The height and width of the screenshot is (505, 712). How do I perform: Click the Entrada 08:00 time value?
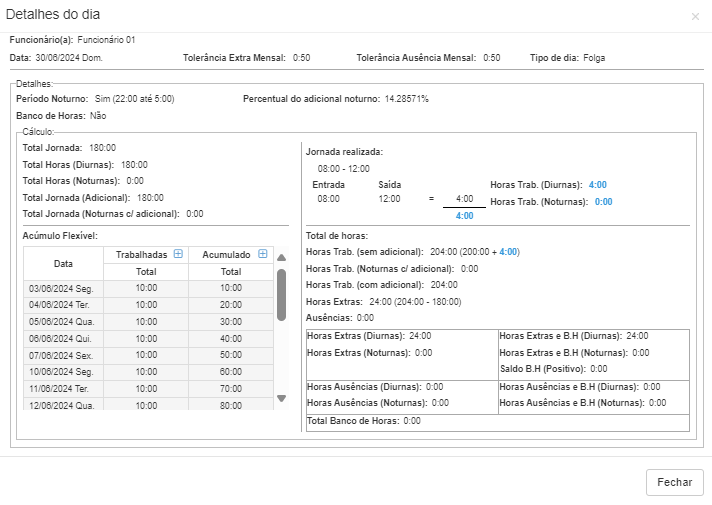click(328, 199)
